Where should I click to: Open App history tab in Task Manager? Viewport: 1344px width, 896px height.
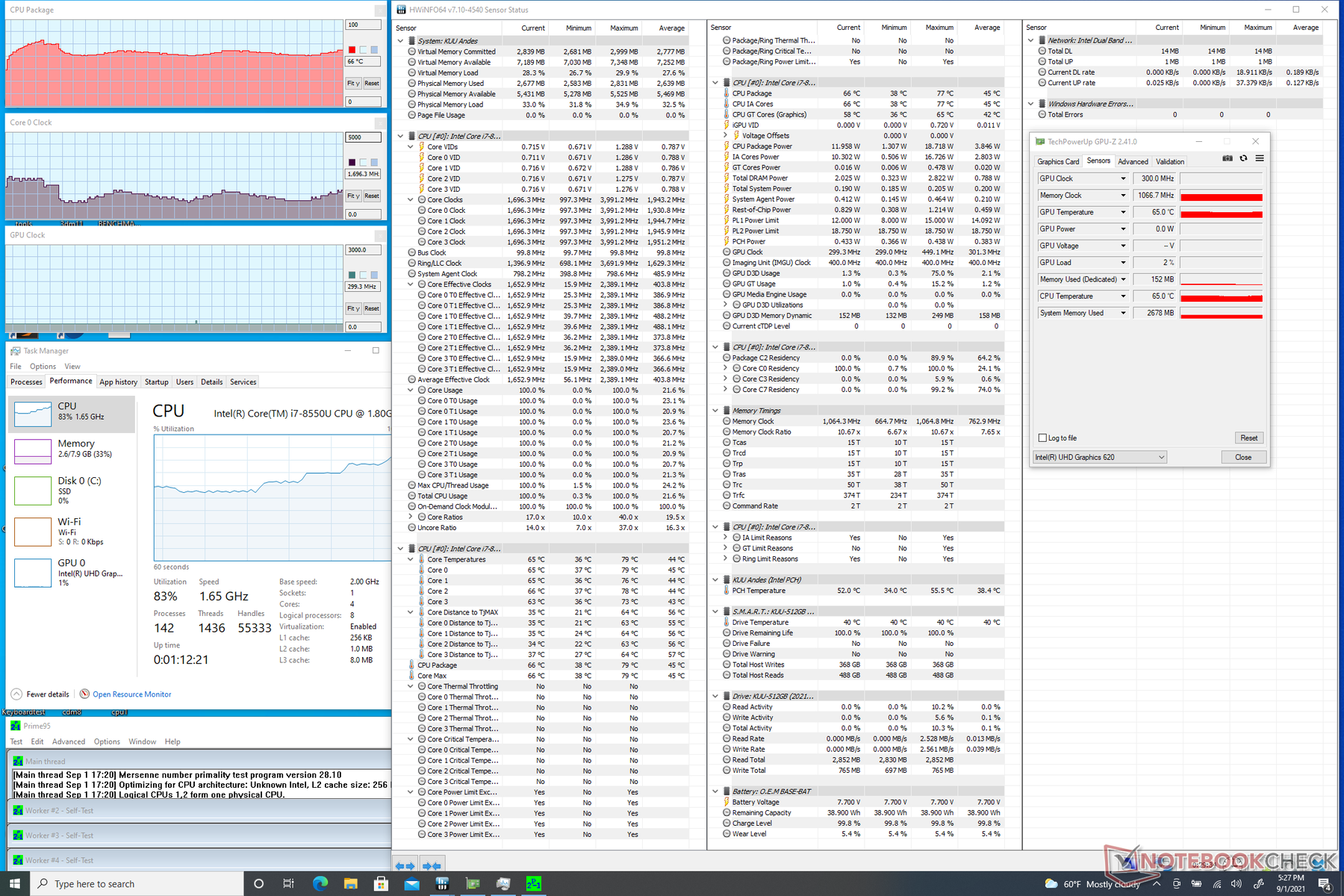tap(119, 382)
